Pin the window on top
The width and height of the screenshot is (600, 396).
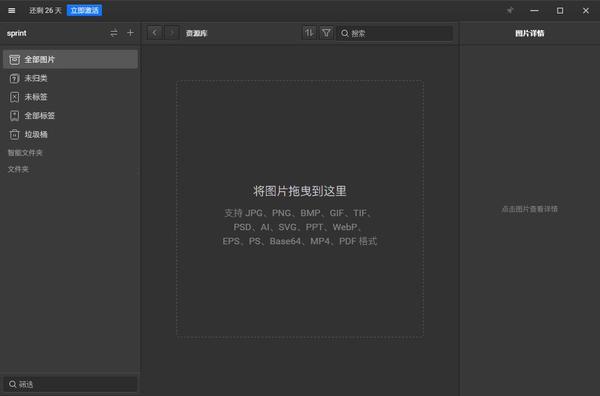(x=510, y=10)
